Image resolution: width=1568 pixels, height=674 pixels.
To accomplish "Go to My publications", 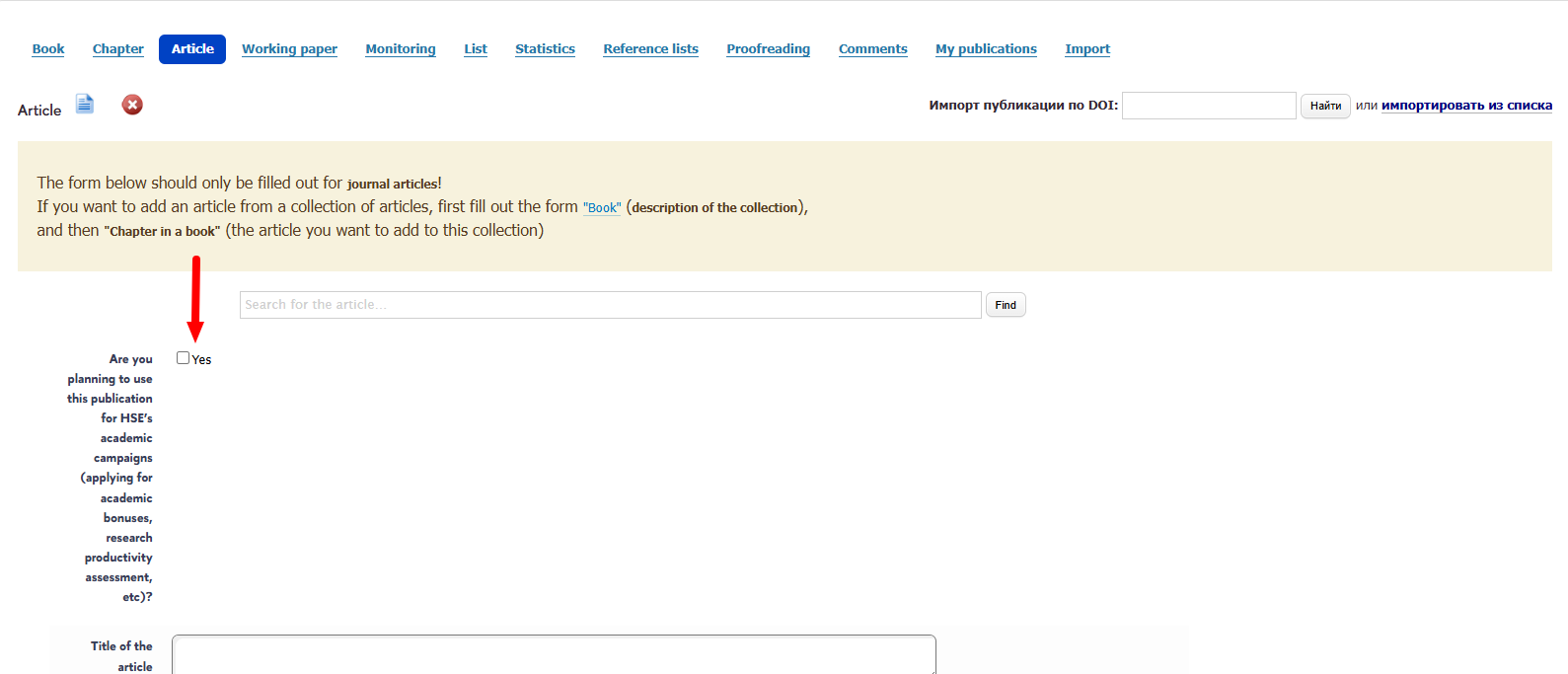I will click(986, 49).
